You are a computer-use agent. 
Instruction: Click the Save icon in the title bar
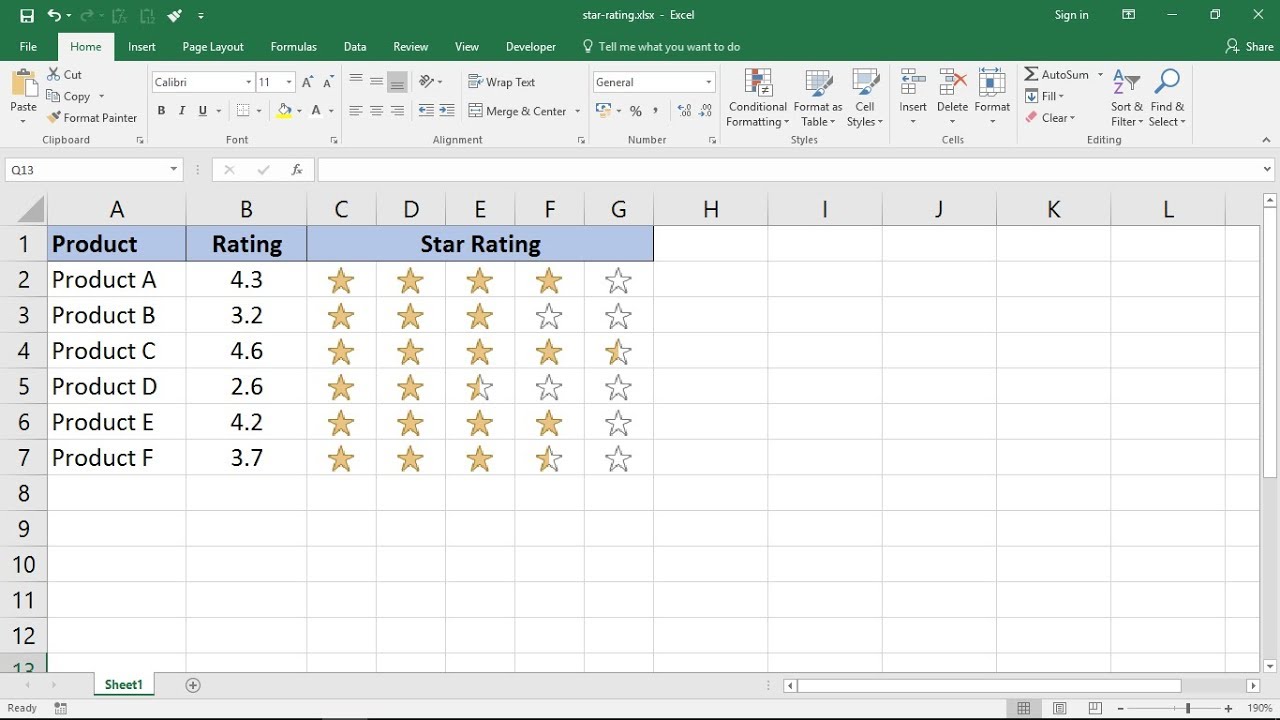coord(27,15)
